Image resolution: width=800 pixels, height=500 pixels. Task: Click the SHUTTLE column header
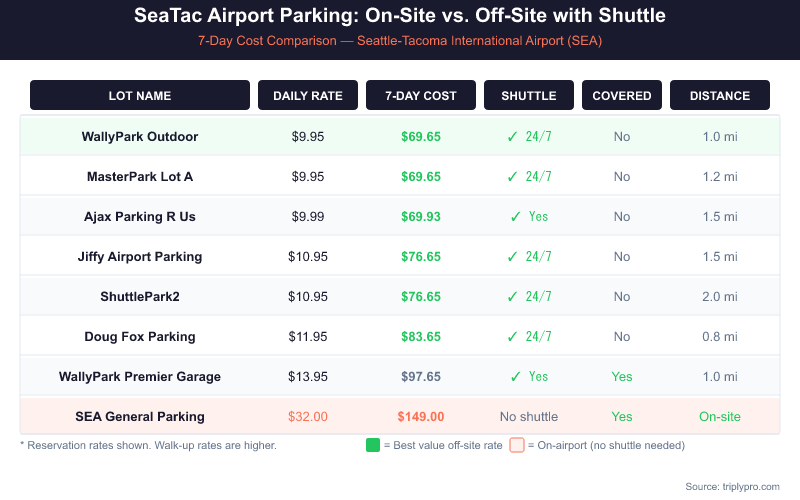pos(528,96)
